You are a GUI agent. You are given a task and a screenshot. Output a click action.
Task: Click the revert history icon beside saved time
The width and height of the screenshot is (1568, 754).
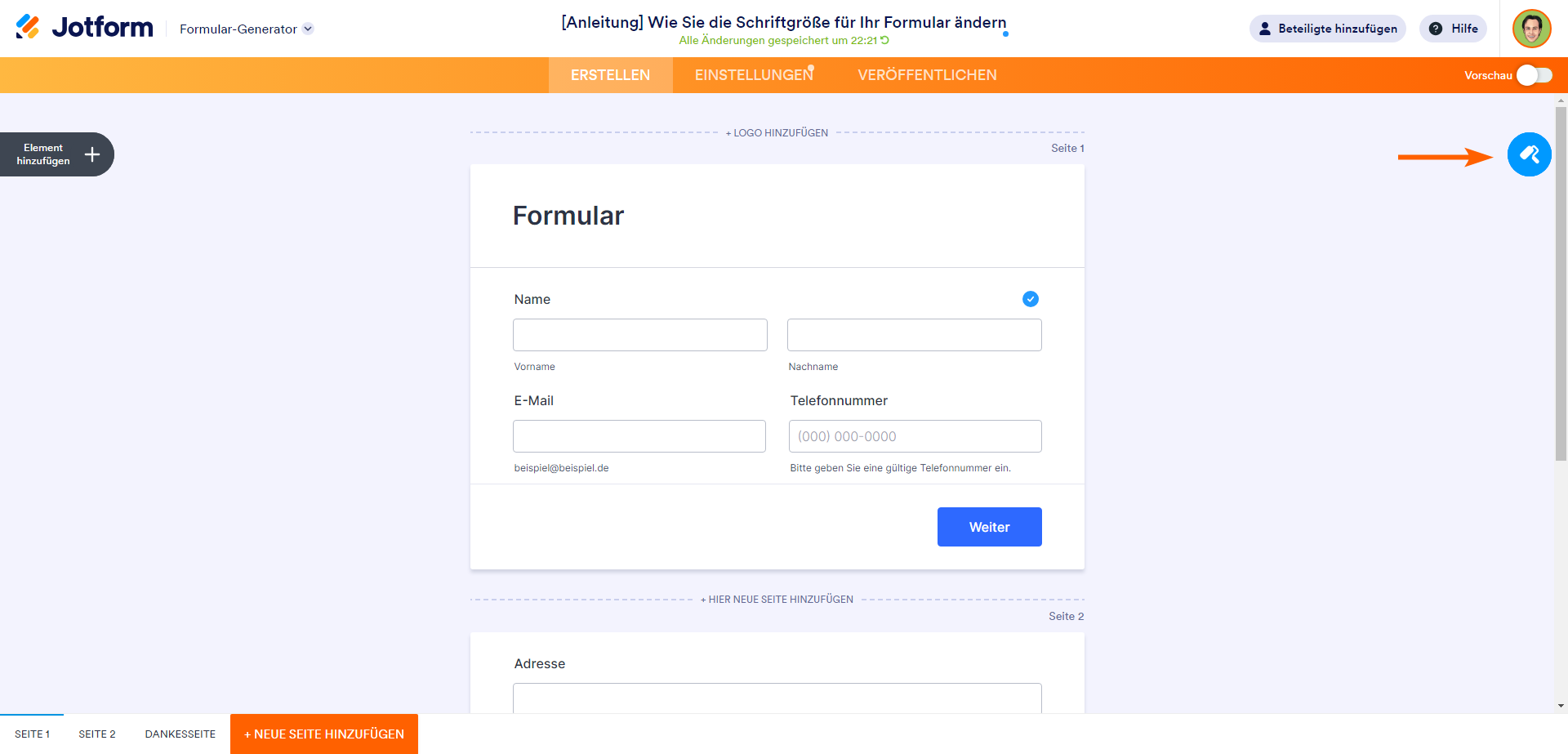(884, 40)
